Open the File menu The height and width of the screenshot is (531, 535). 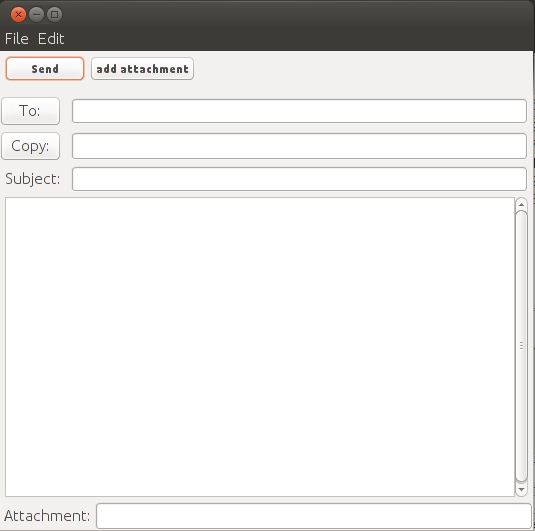16,39
